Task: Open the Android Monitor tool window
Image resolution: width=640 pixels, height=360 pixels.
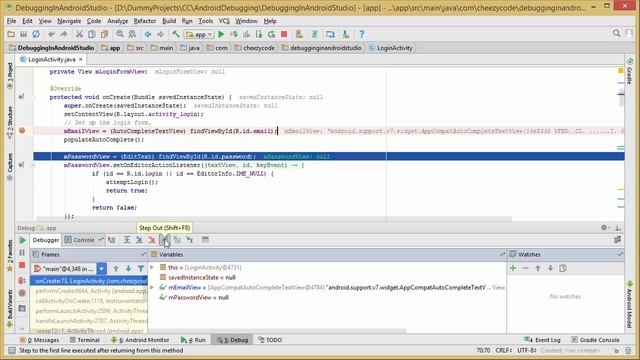Action: point(140,340)
